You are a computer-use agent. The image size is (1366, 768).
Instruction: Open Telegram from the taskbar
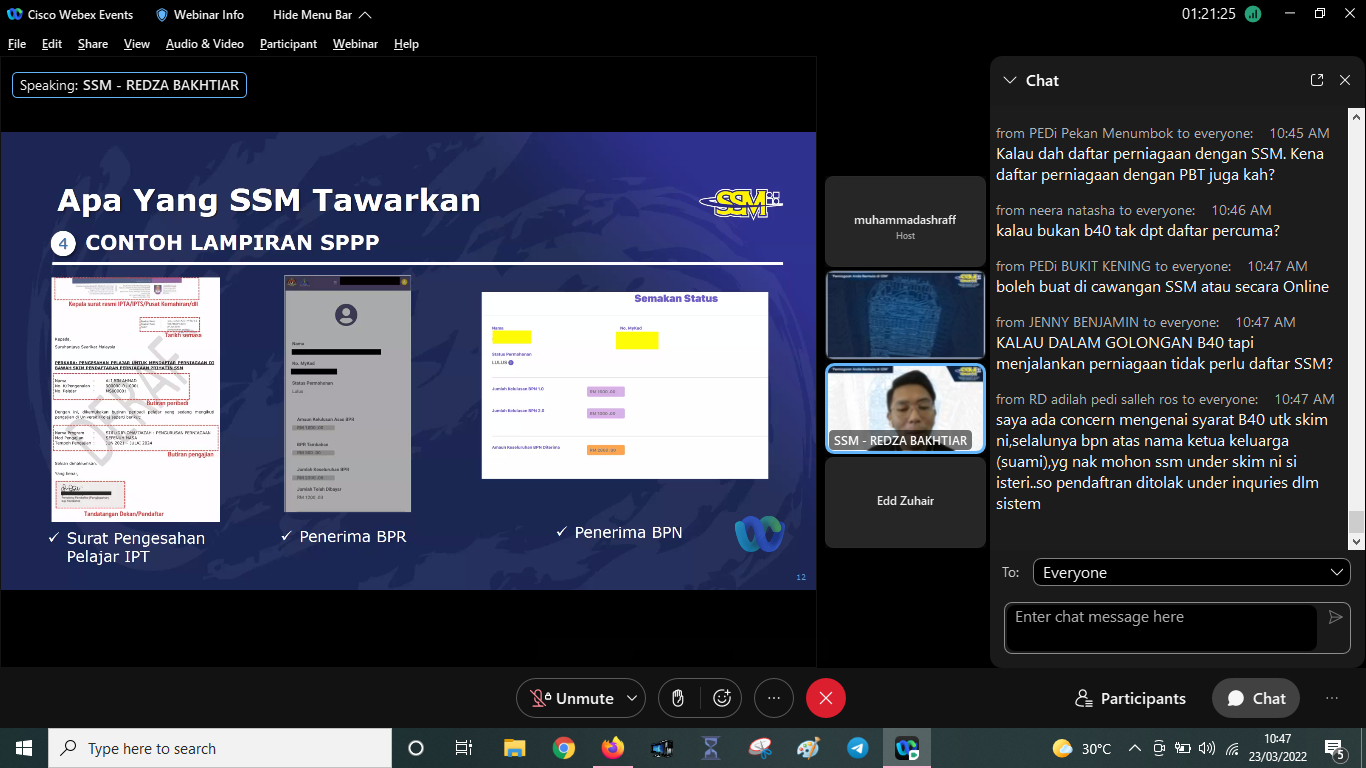(x=857, y=748)
